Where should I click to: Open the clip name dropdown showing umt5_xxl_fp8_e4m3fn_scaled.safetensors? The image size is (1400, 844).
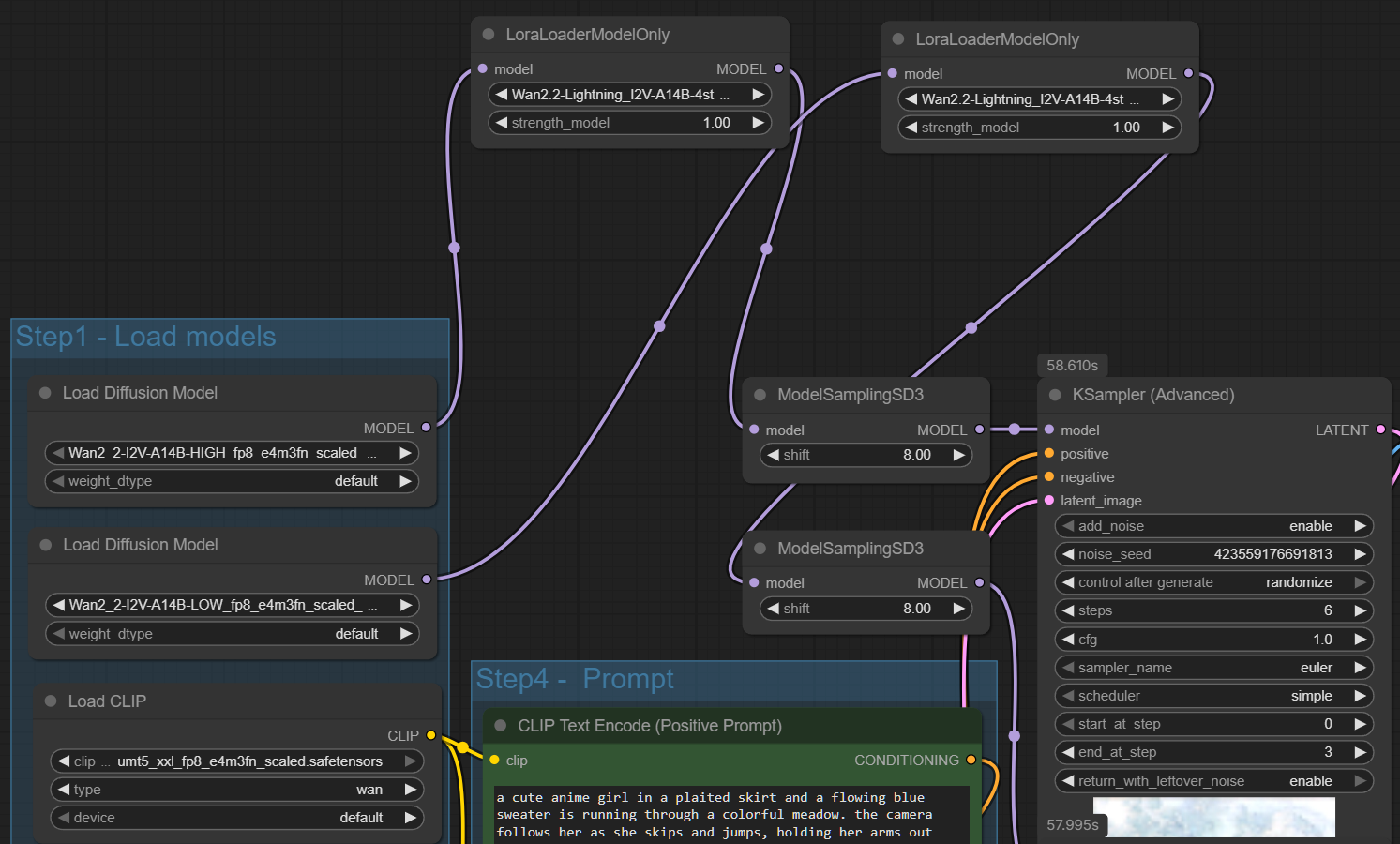coord(237,761)
